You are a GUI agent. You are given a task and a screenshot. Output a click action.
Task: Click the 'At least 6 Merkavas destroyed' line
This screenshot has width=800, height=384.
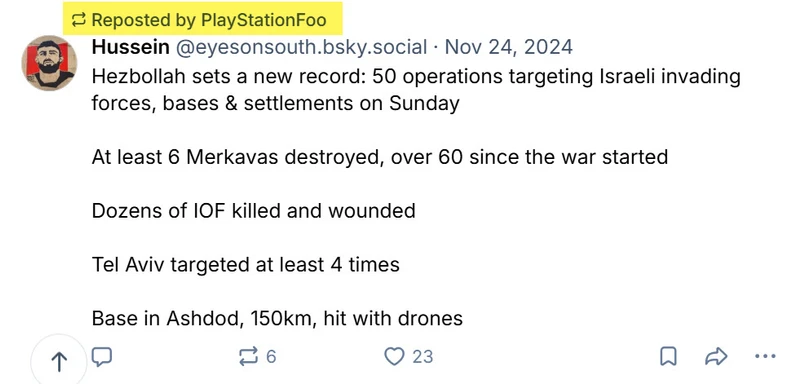380,157
